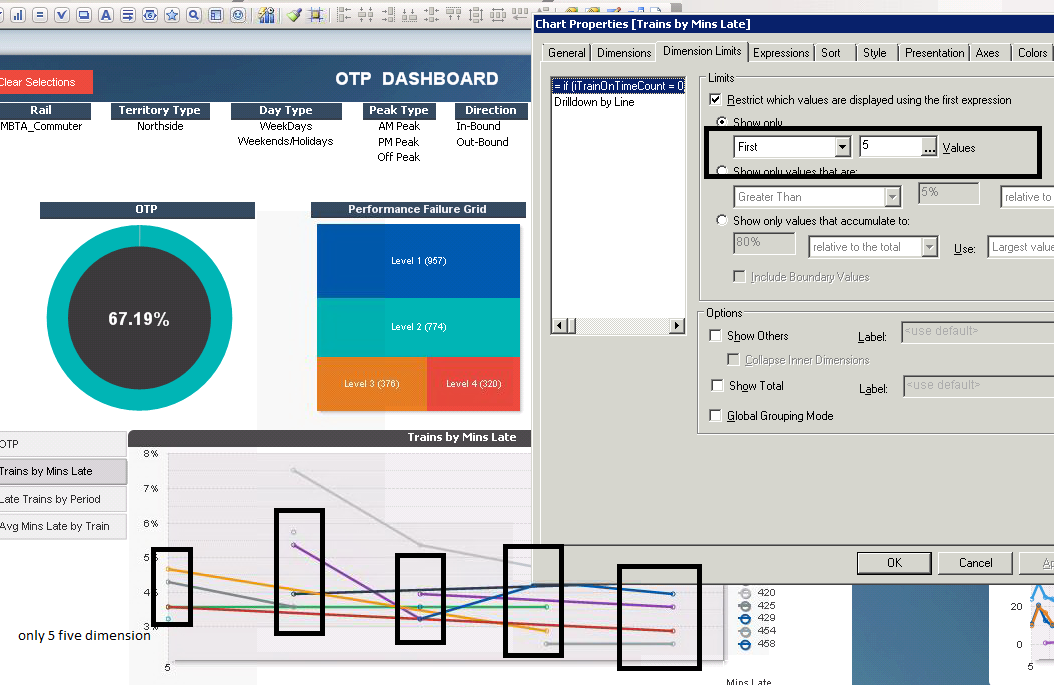Click the 'Late Trains by Period' sidebar button

tap(63, 499)
